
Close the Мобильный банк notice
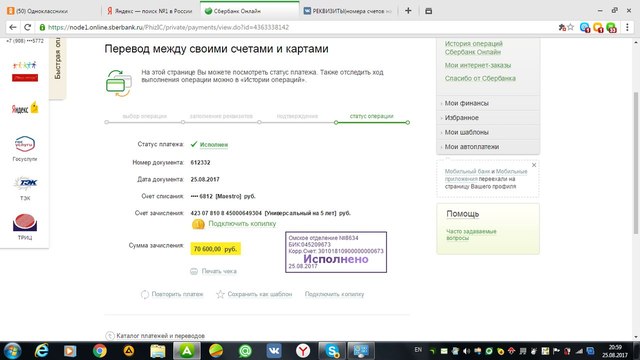pyautogui.click(x=534, y=165)
